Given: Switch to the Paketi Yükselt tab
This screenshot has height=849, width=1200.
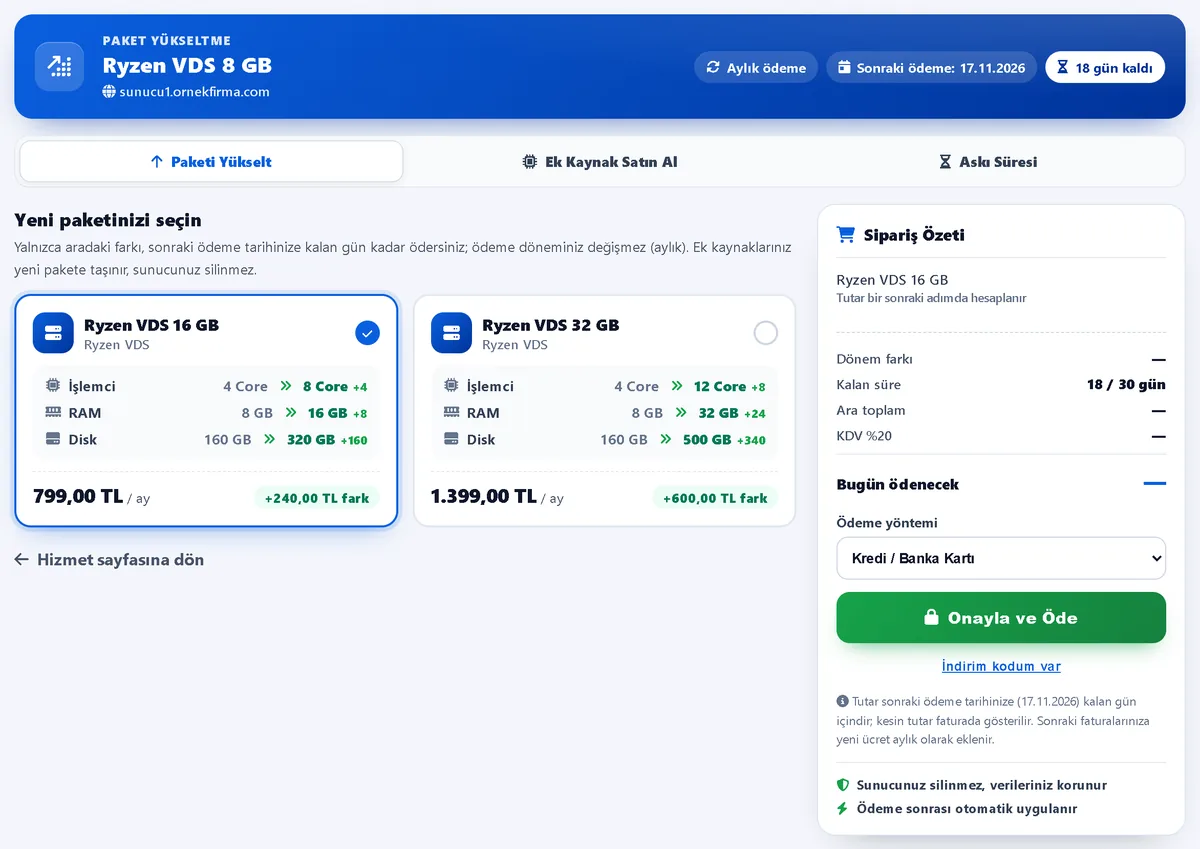Looking at the screenshot, I should point(211,162).
